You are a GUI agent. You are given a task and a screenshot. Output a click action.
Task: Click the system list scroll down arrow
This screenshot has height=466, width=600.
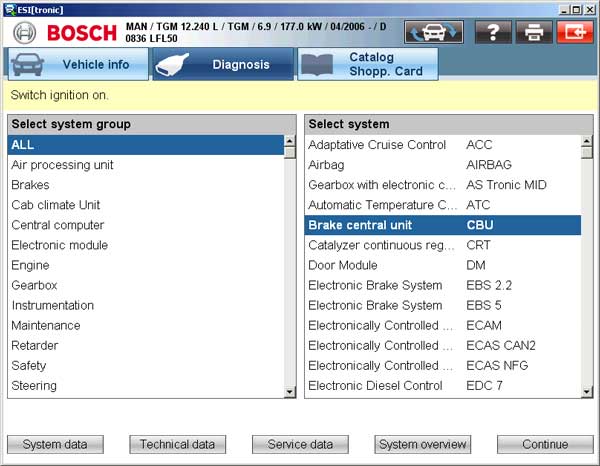pyautogui.click(x=587, y=391)
